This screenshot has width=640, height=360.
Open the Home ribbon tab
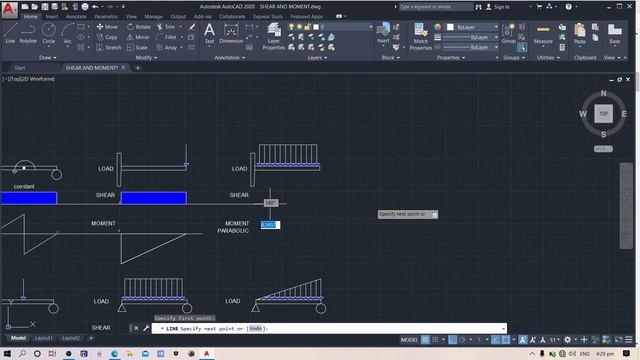point(31,17)
